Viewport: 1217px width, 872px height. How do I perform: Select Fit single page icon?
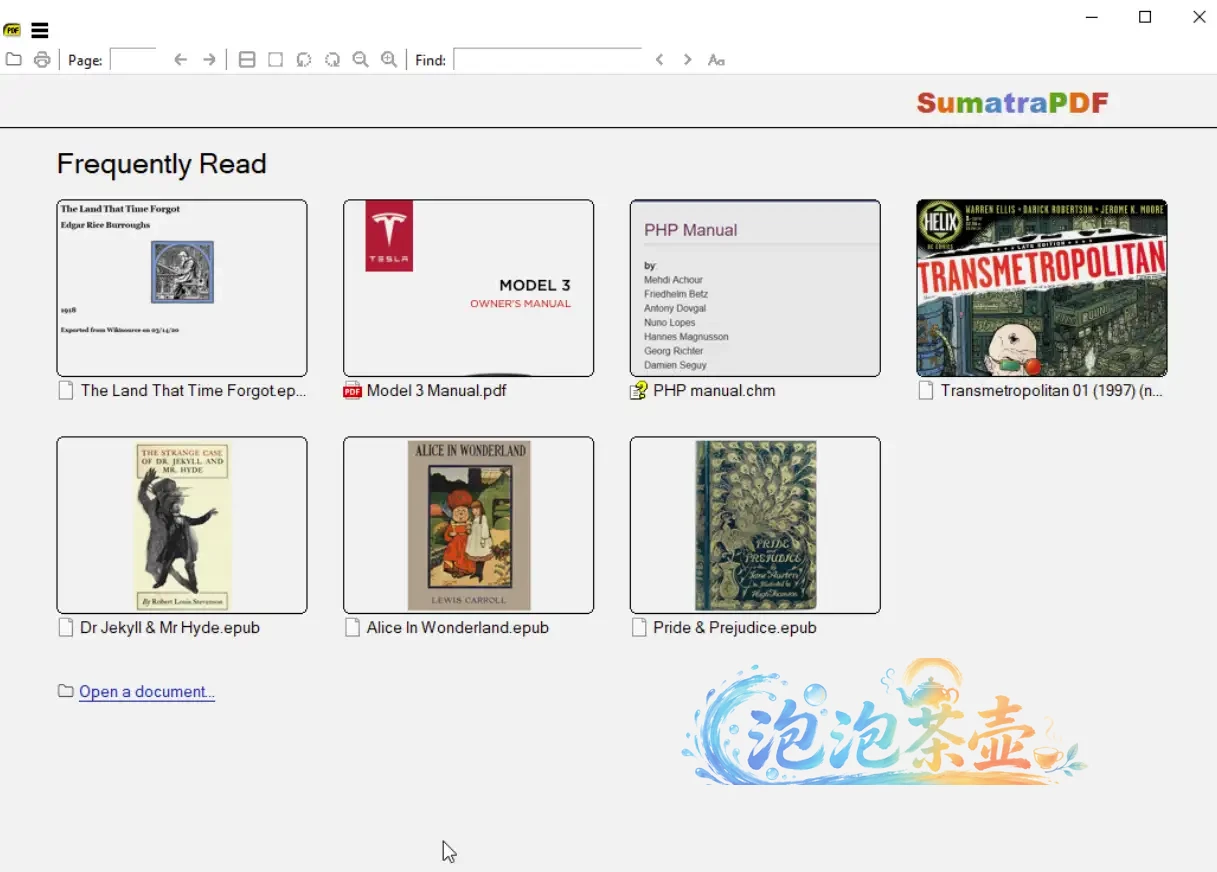click(x=275, y=60)
